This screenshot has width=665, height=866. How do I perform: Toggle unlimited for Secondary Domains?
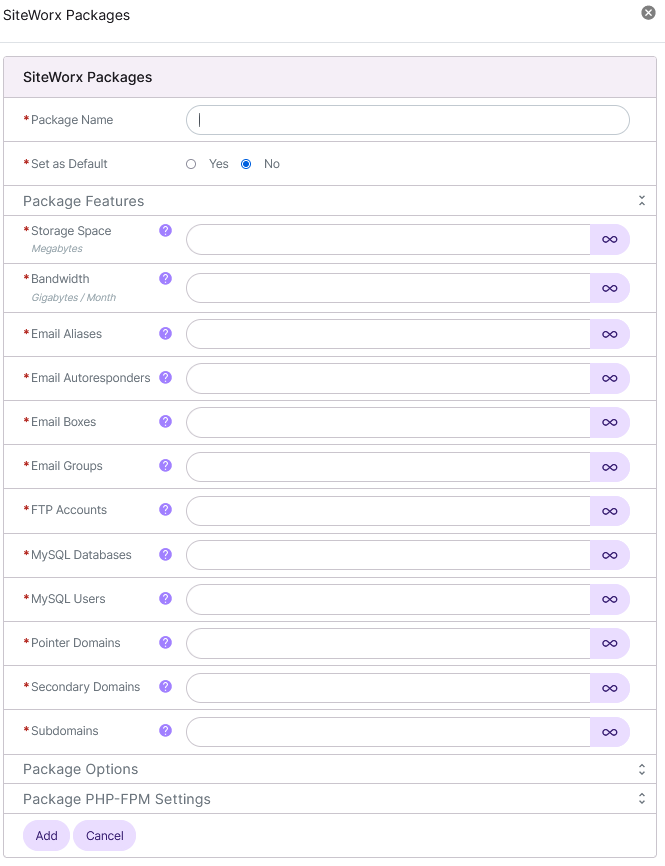pos(610,687)
